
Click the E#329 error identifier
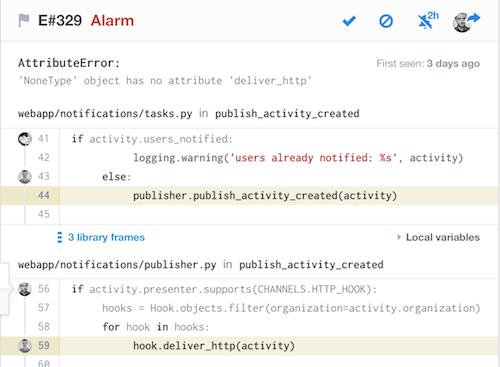tap(60, 21)
